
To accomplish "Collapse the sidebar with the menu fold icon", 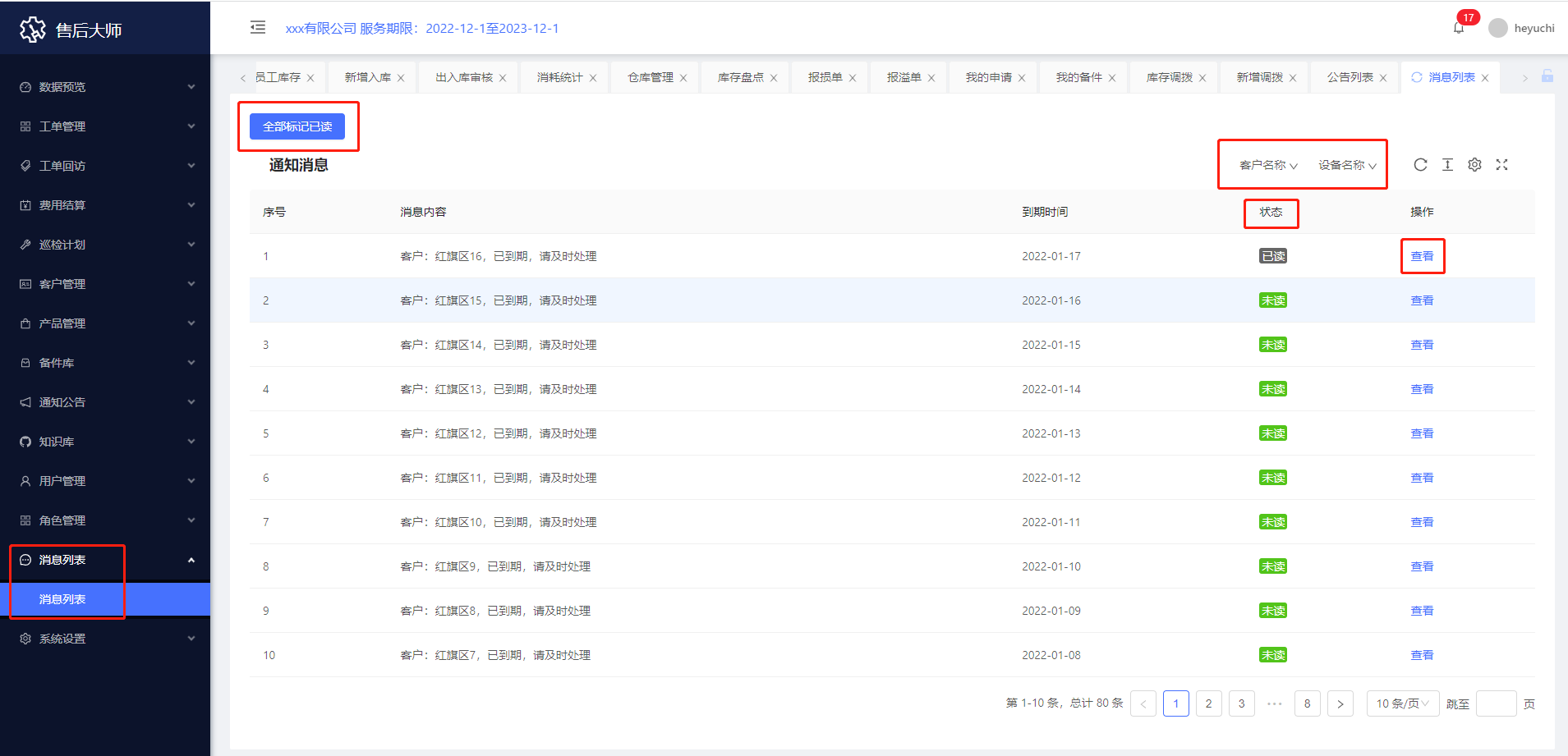I will tap(258, 28).
